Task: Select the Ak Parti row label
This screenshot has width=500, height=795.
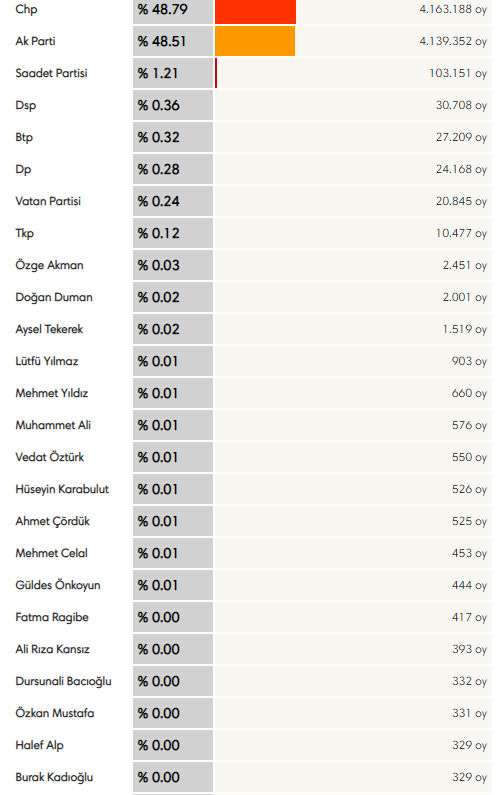Action: pyautogui.click(x=35, y=41)
